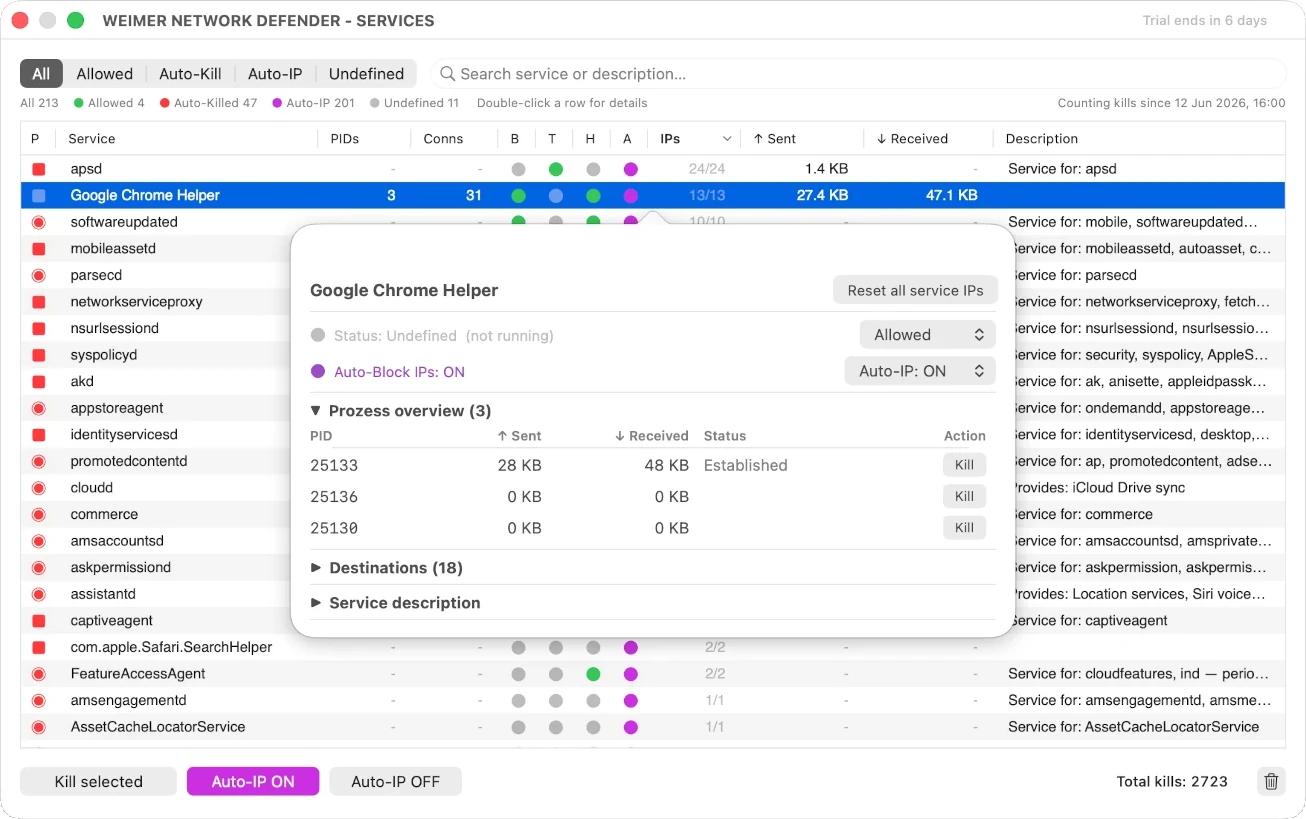Click the red square icon for captiveagent
The height and width of the screenshot is (819, 1306).
39,621
